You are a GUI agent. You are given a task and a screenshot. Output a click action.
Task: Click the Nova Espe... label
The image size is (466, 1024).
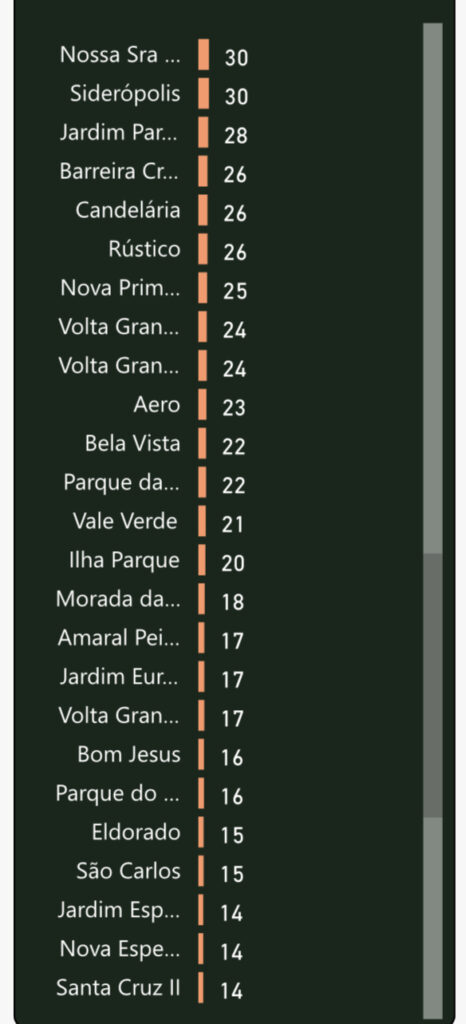[119, 949]
